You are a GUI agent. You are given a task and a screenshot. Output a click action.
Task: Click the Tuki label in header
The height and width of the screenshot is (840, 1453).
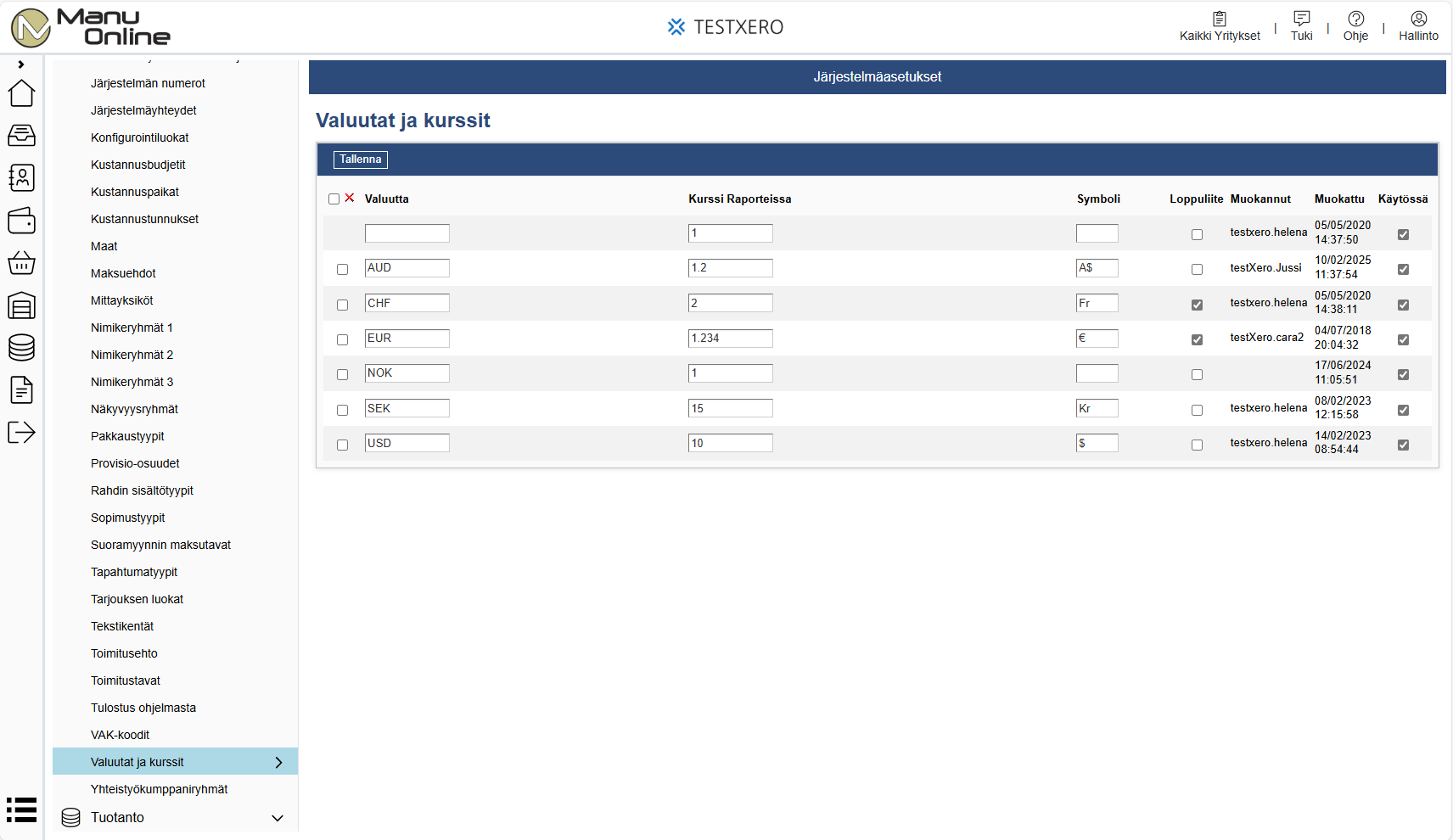(1302, 36)
